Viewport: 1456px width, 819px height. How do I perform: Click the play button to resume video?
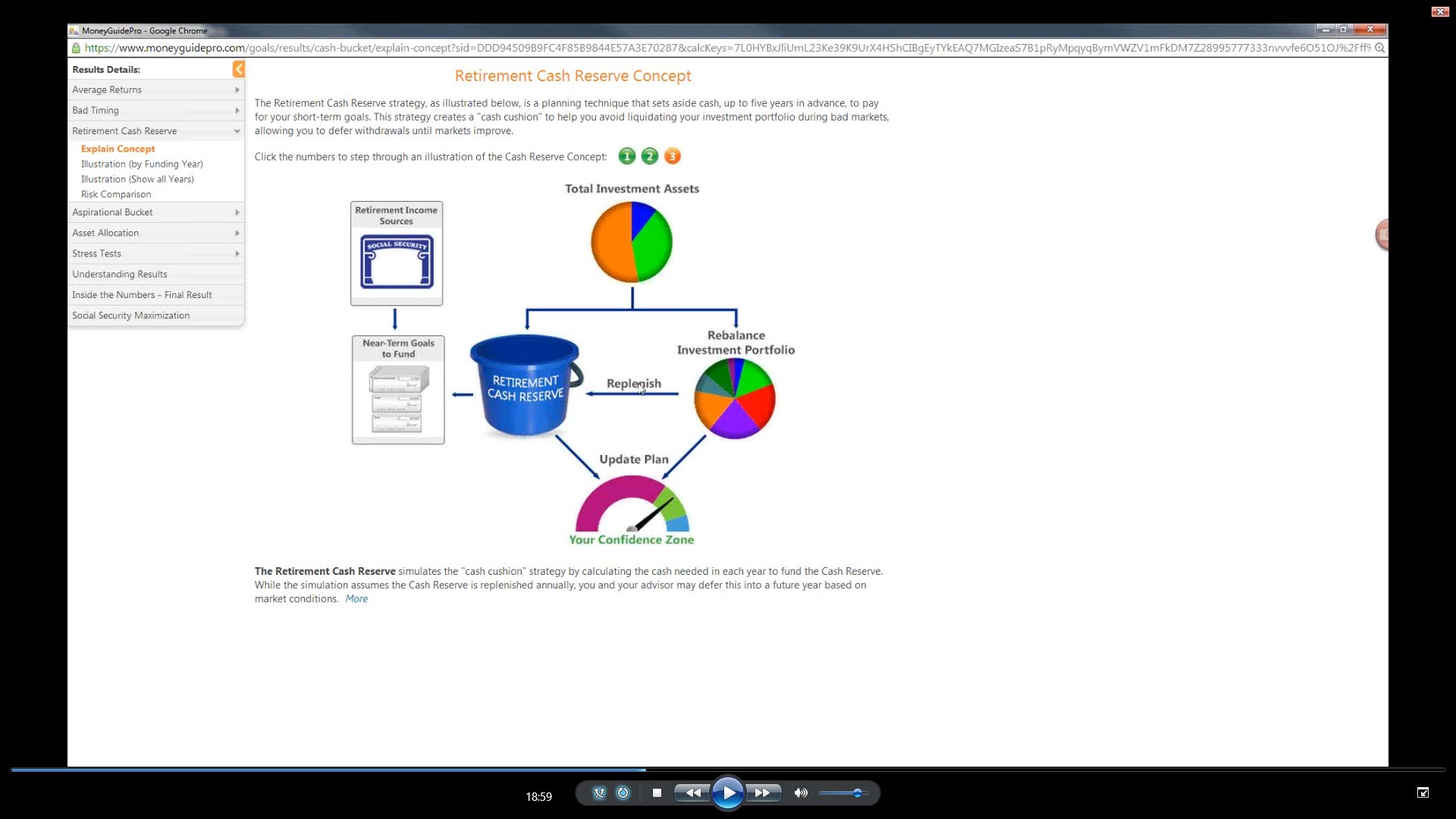point(728,793)
